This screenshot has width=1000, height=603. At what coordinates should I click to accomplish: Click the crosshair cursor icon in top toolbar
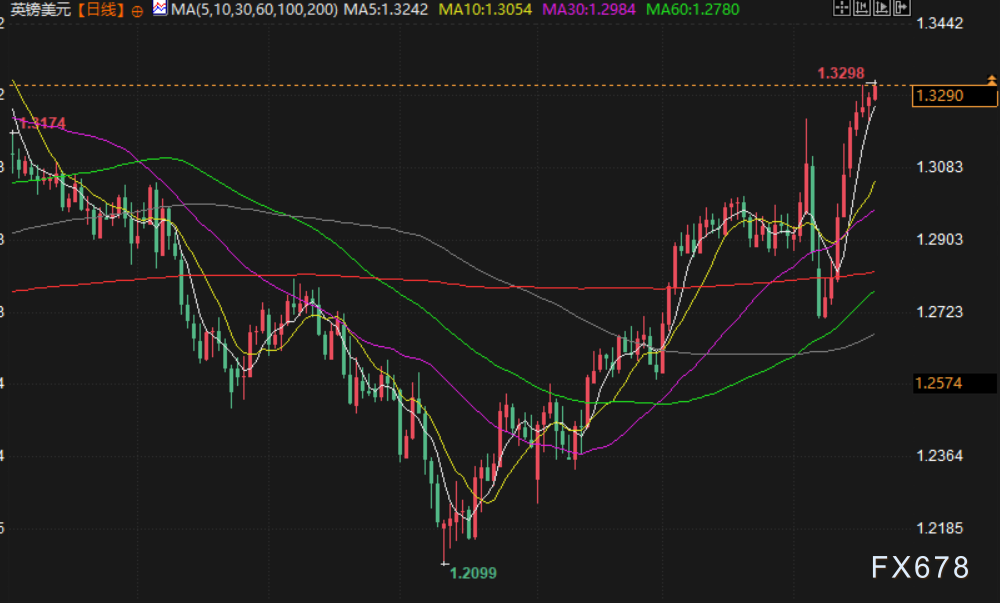pos(841,9)
